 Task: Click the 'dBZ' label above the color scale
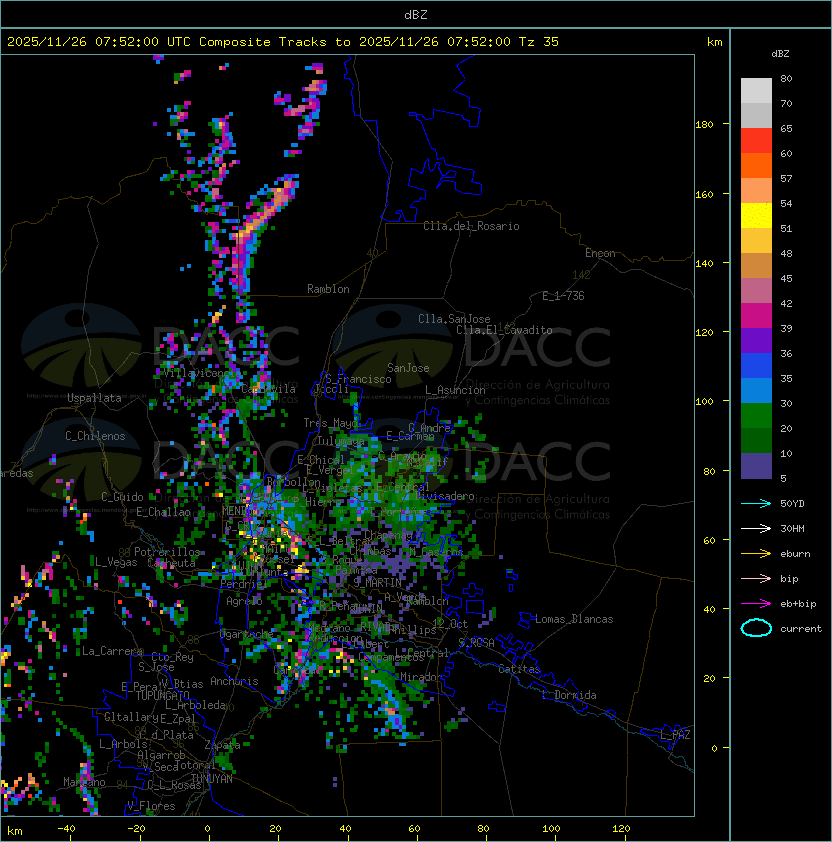(780, 54)
